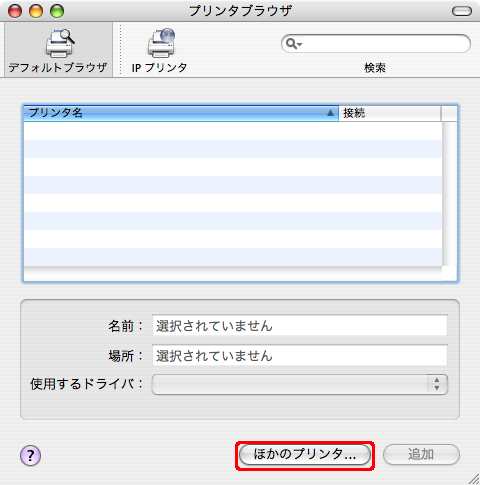Open the 使用するドライバ popup menu

click(x=299, y=384)
